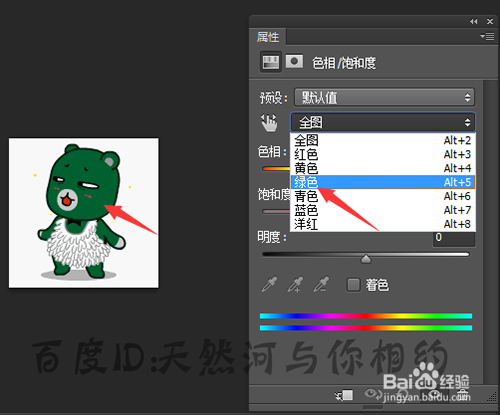Choose 红色 from the channel list
This screenshot has height=415, width=500.
(x=383, y=154)
